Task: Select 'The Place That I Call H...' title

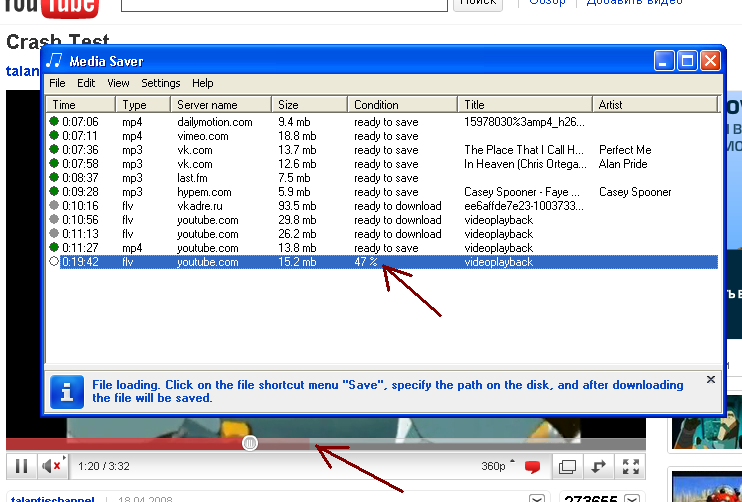Action: point(524,150)
